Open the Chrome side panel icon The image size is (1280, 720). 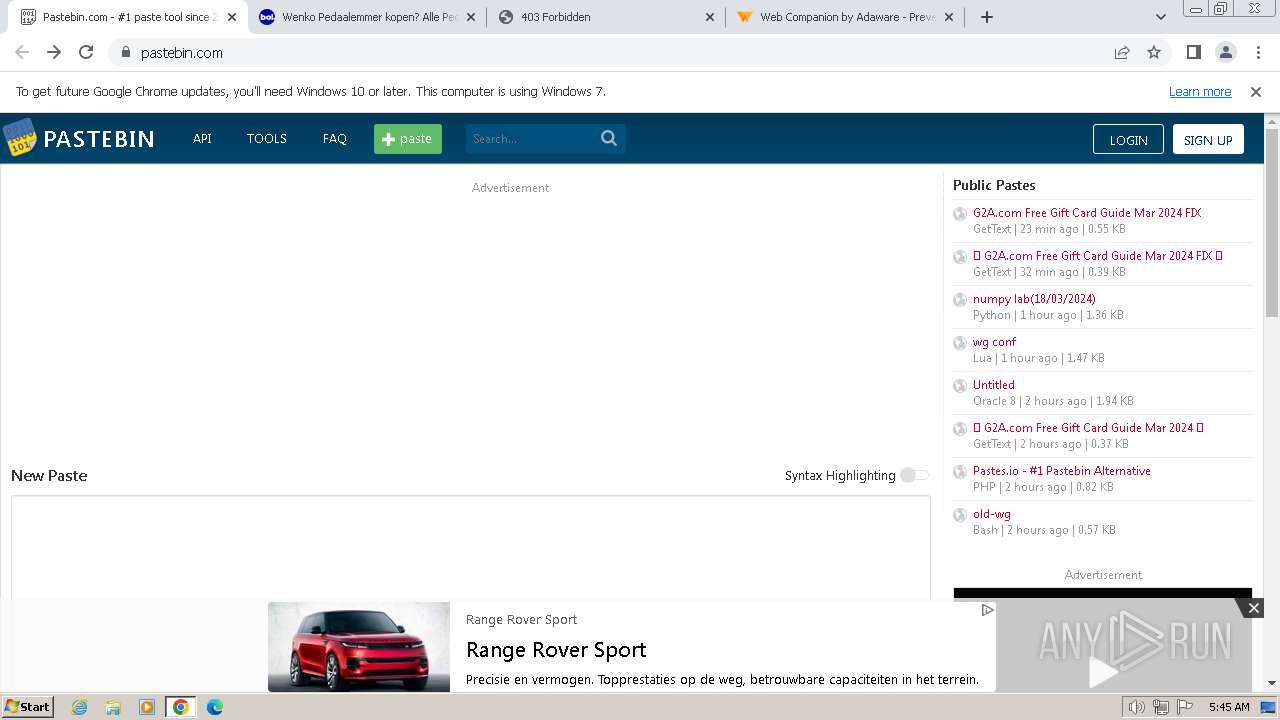coord(1193,52)
